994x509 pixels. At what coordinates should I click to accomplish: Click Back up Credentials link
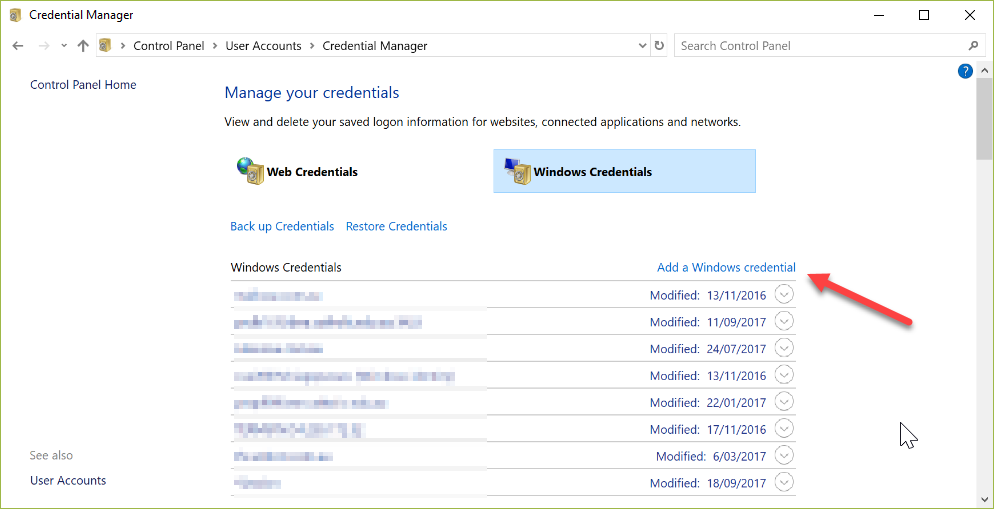[x=282, y=226]
